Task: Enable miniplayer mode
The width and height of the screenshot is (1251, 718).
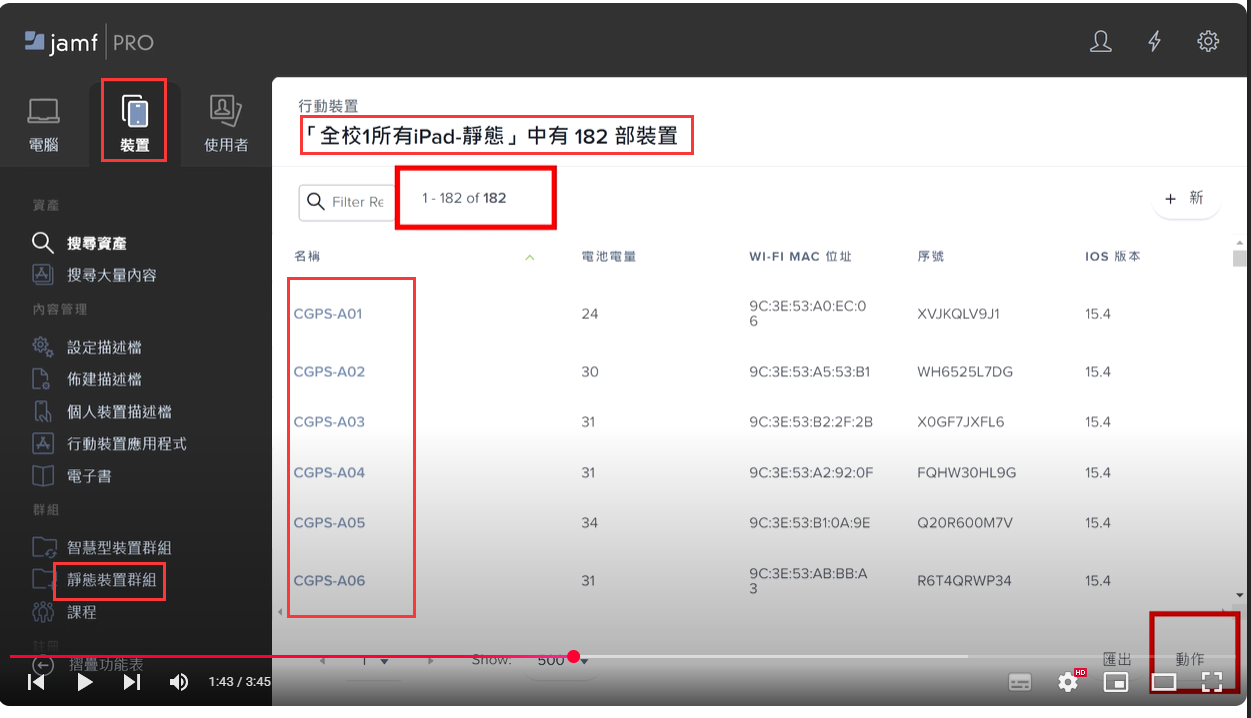Action: 1116,682
